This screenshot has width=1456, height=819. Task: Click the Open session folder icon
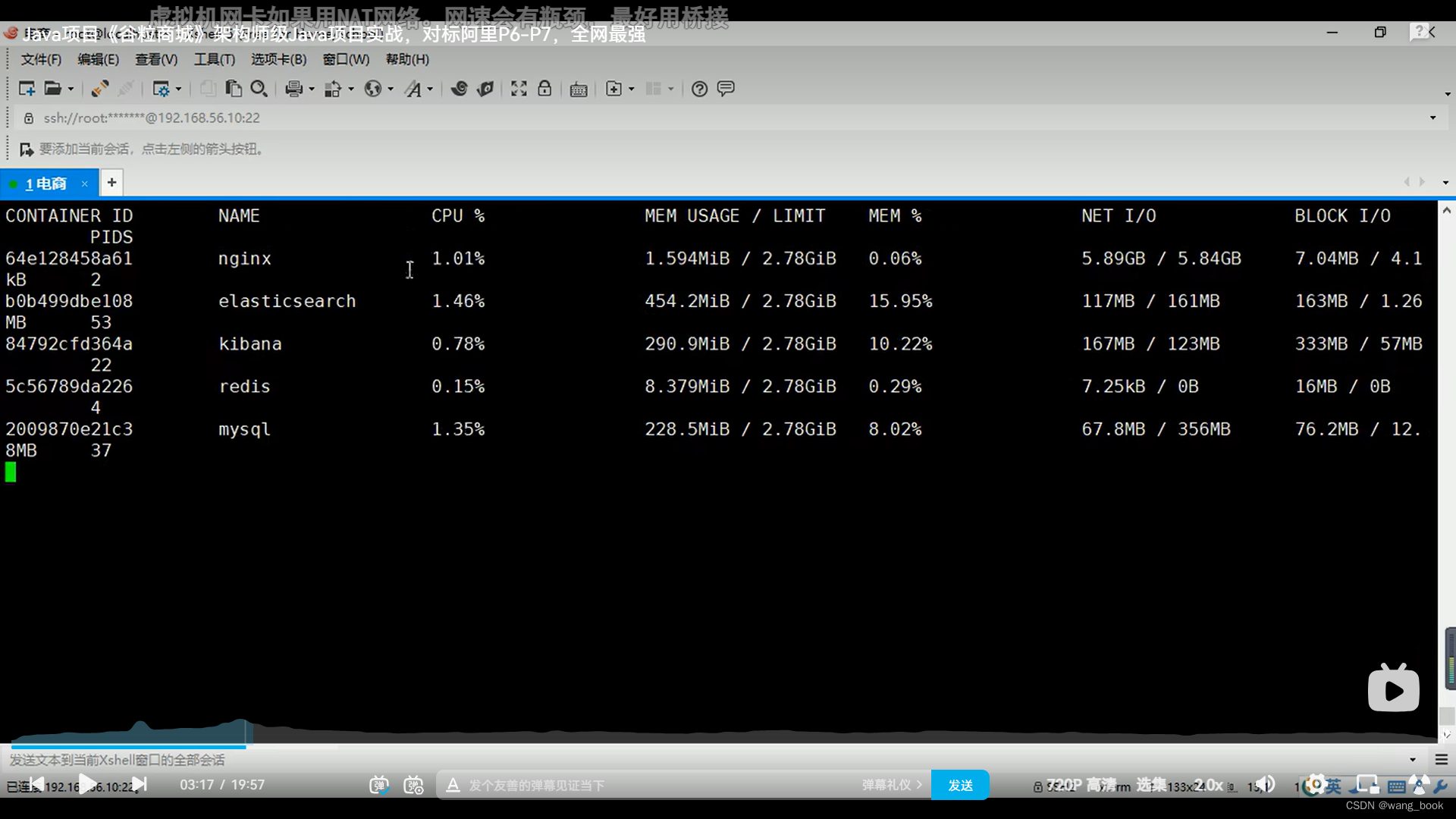point(52,89)
